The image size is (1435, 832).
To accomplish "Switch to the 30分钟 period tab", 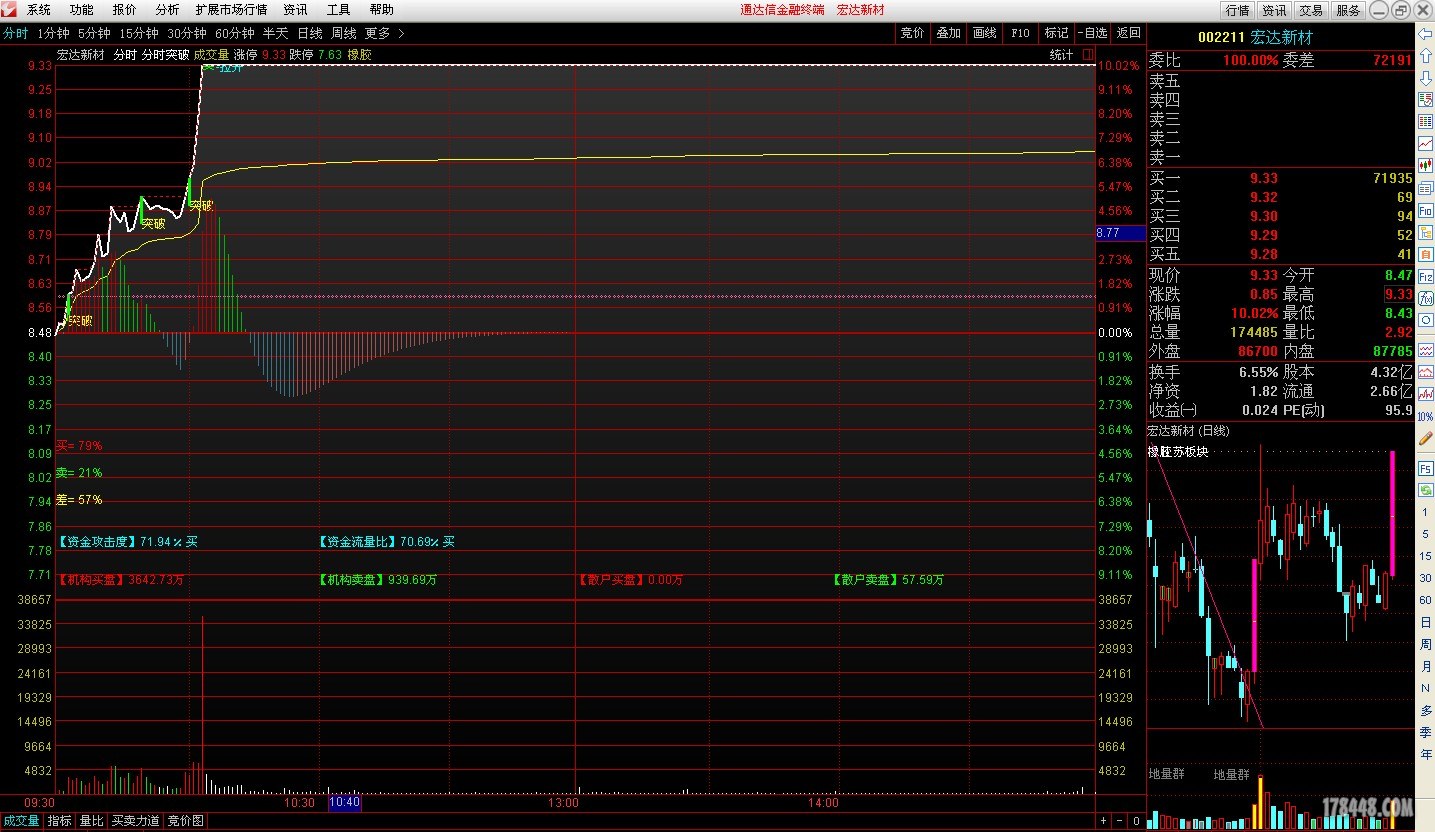I will (x=186, y=33).
